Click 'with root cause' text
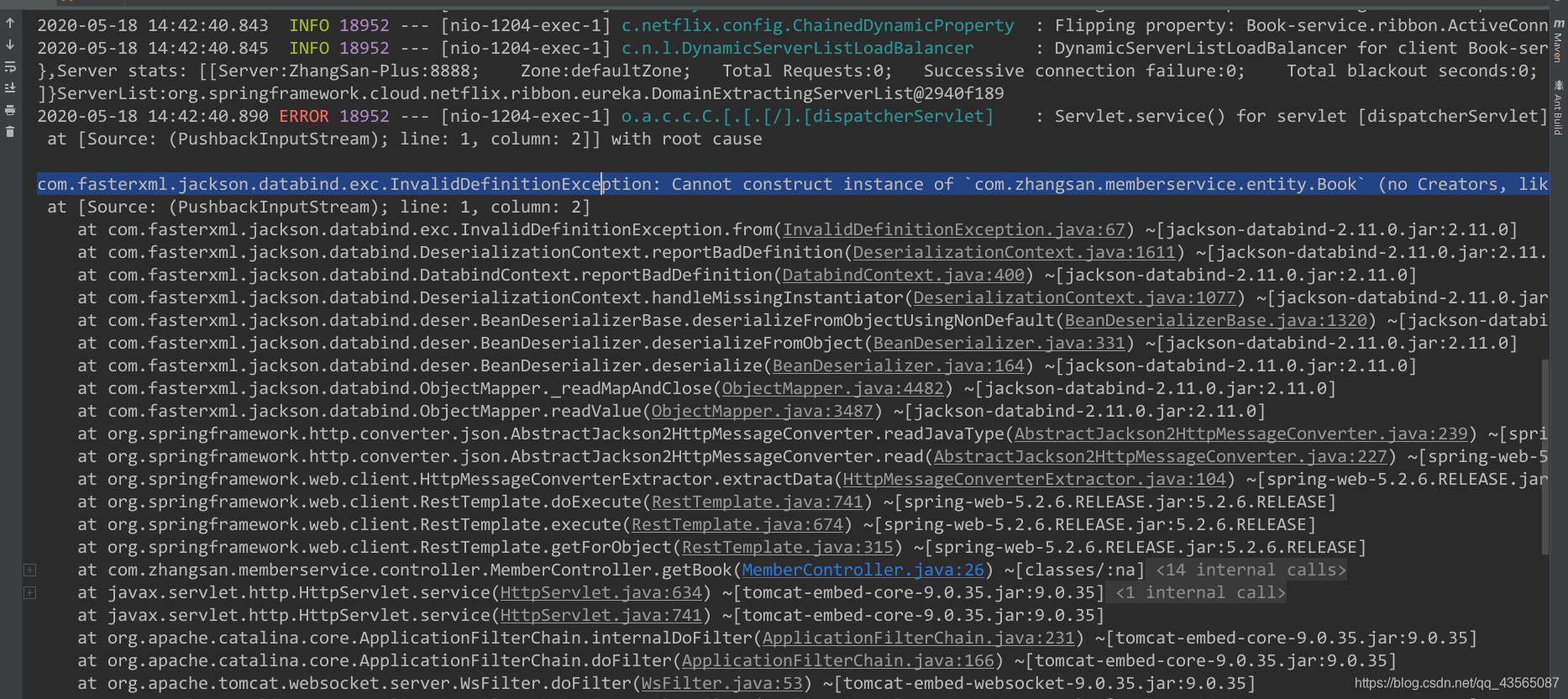 point(687,139)
